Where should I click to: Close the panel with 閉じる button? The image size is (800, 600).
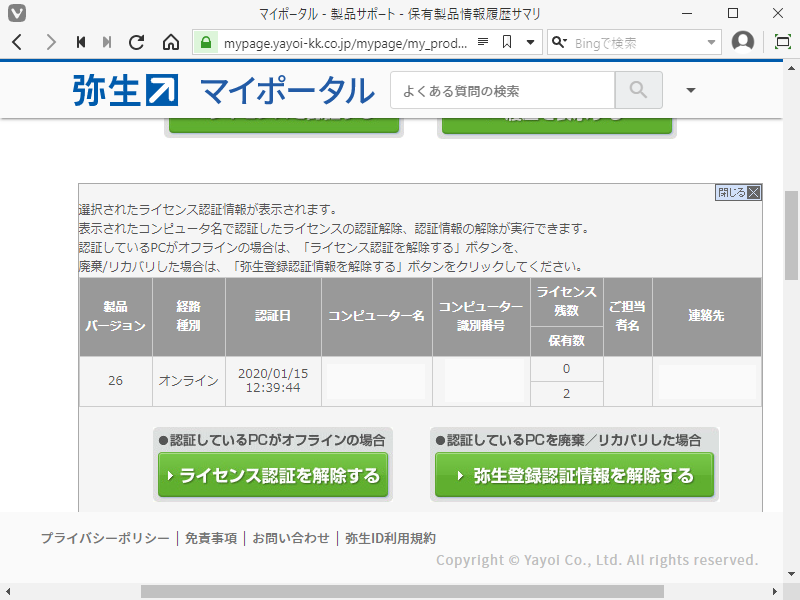pos(738,192)
